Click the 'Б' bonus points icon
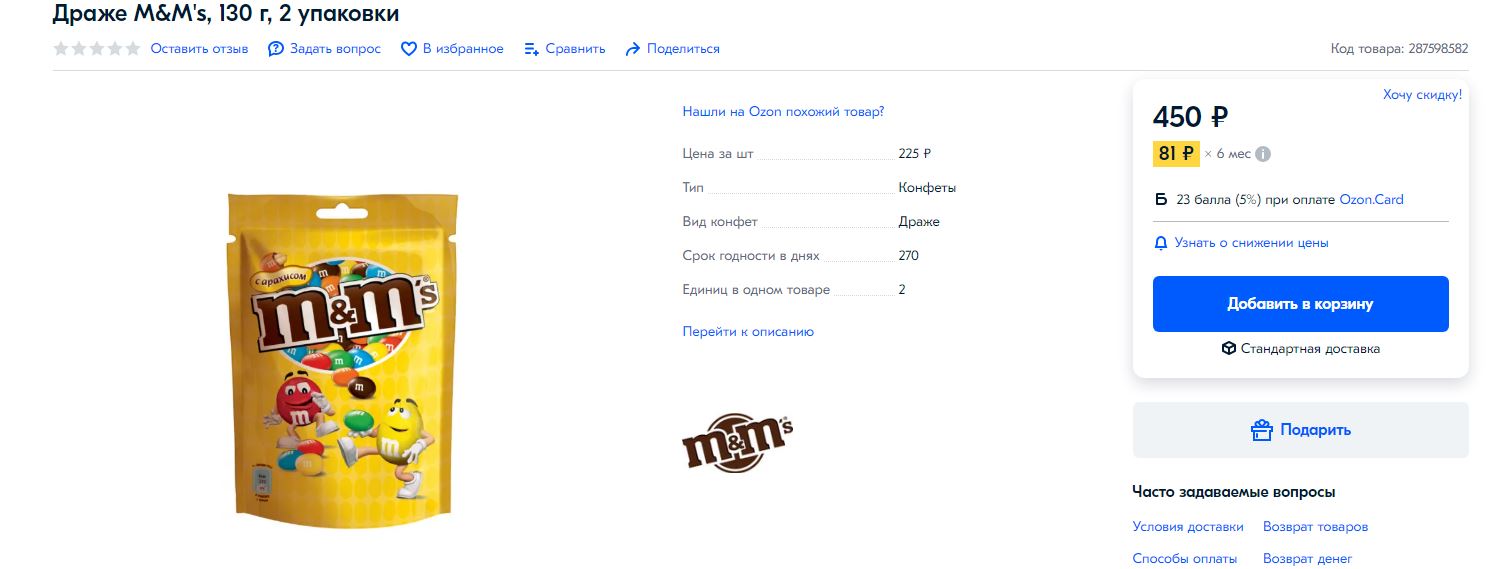1492x569 pixels. click(x=1161, y=199)
